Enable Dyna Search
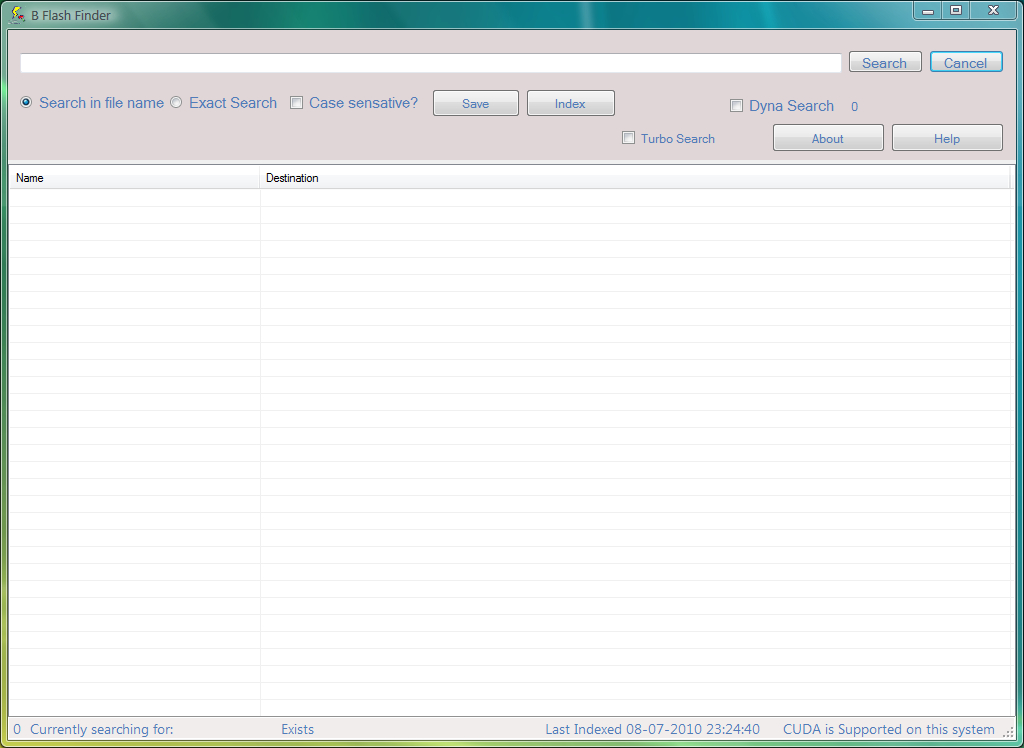Screen dimensions: 1024x748 coord(736,105)
